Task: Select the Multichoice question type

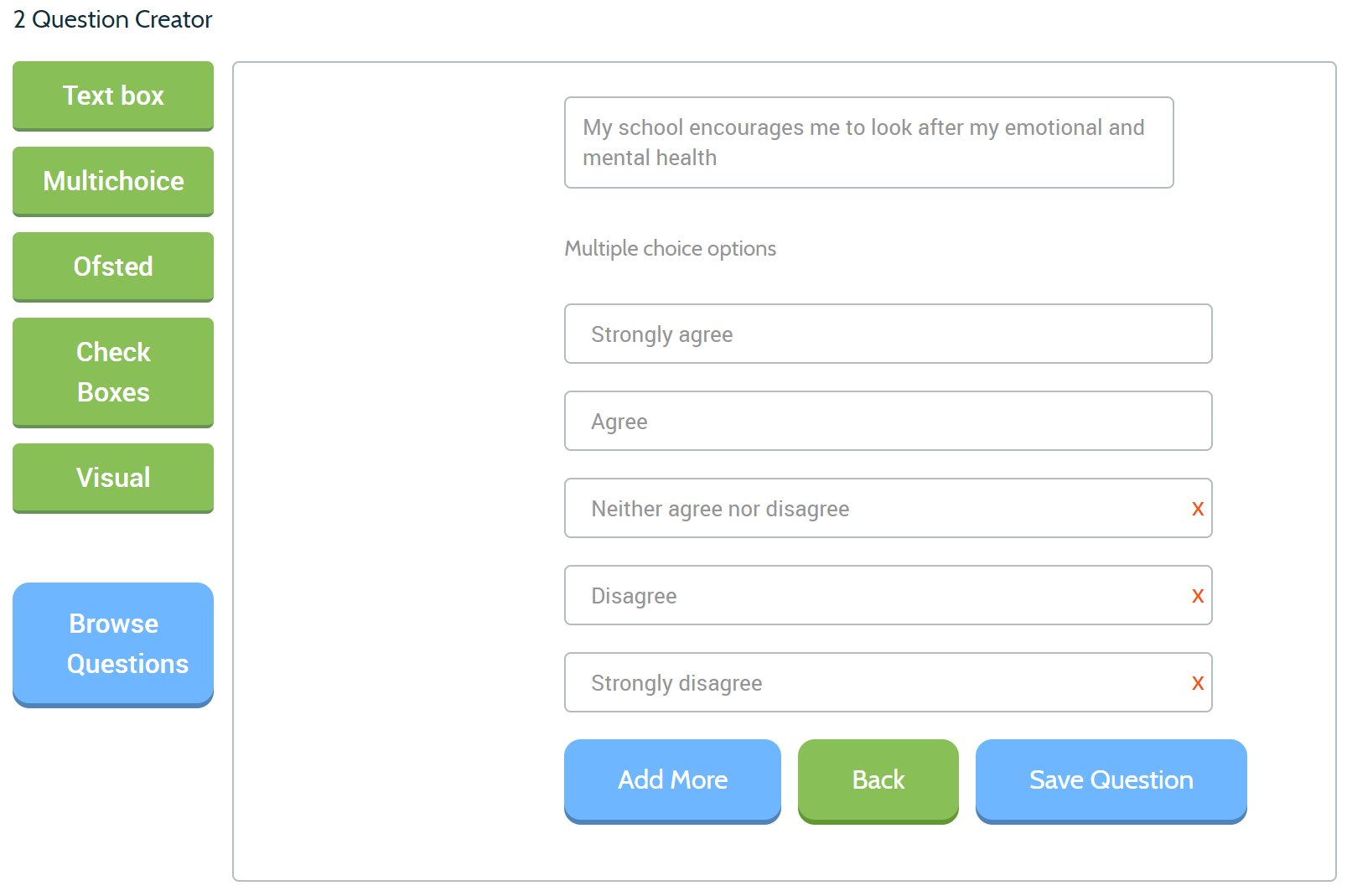Action: click(x=113, y=181)
